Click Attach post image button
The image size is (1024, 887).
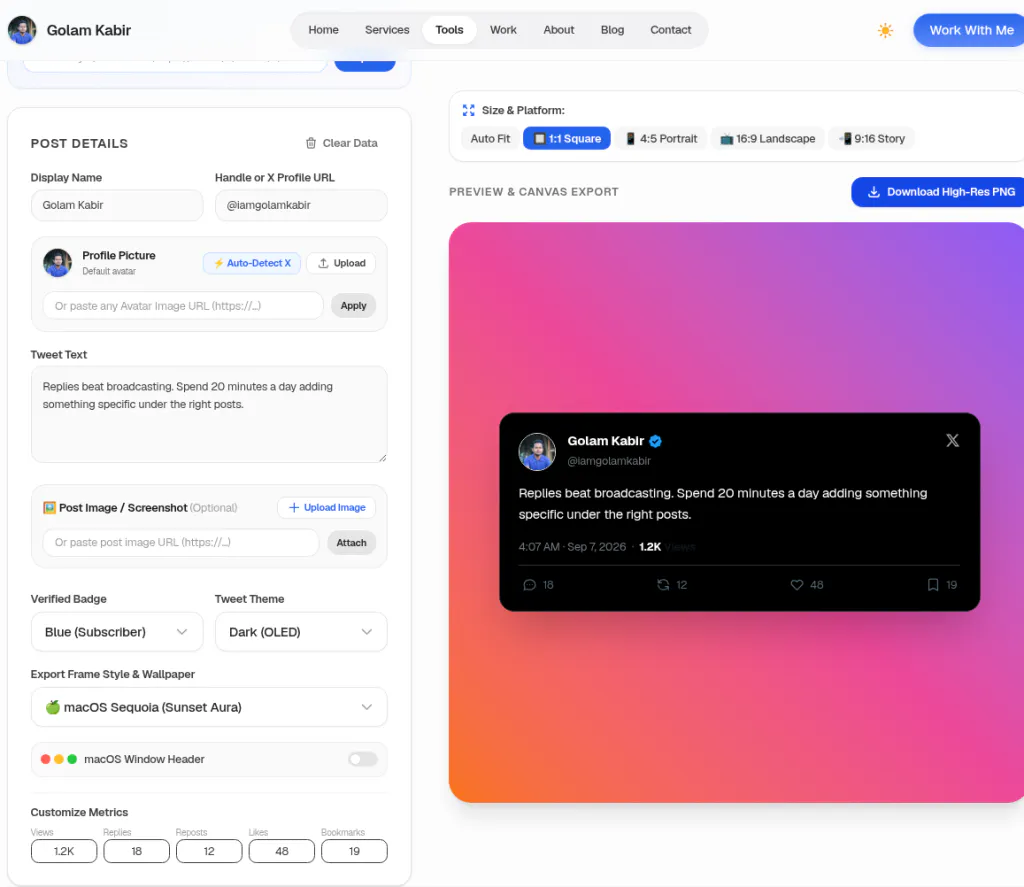351,543
